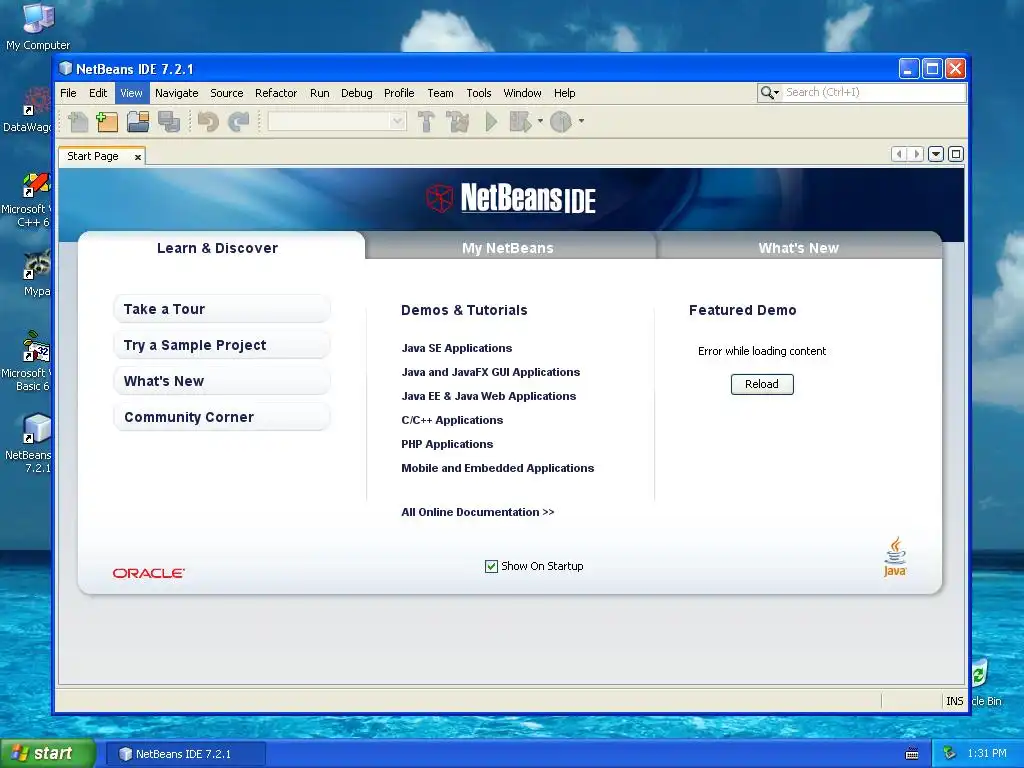Screen dimensions: 1024x768
Task: Click the Oracle logo
Action: [149, 573]
